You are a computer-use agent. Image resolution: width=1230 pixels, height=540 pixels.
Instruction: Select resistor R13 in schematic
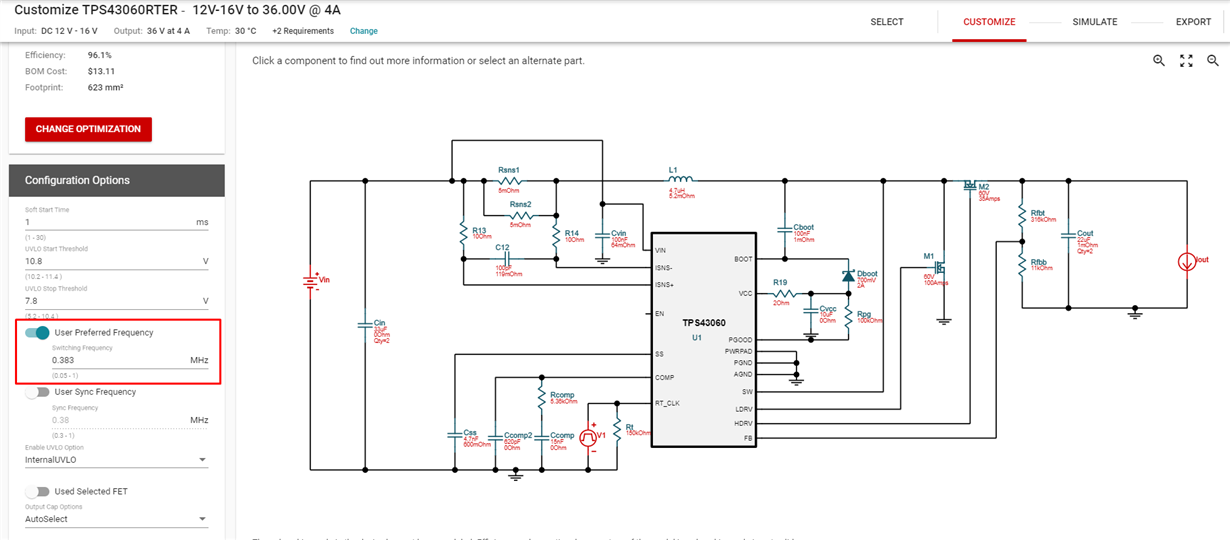(x=463, y=234)
